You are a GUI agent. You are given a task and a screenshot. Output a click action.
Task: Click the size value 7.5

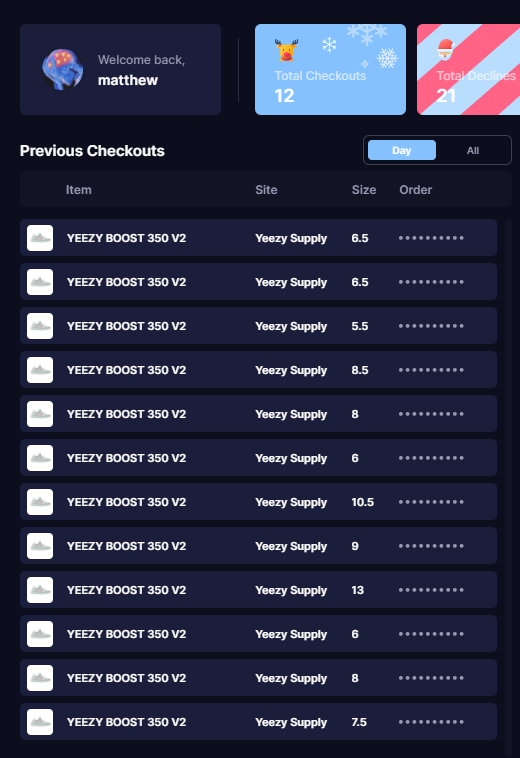pos(359,722)
